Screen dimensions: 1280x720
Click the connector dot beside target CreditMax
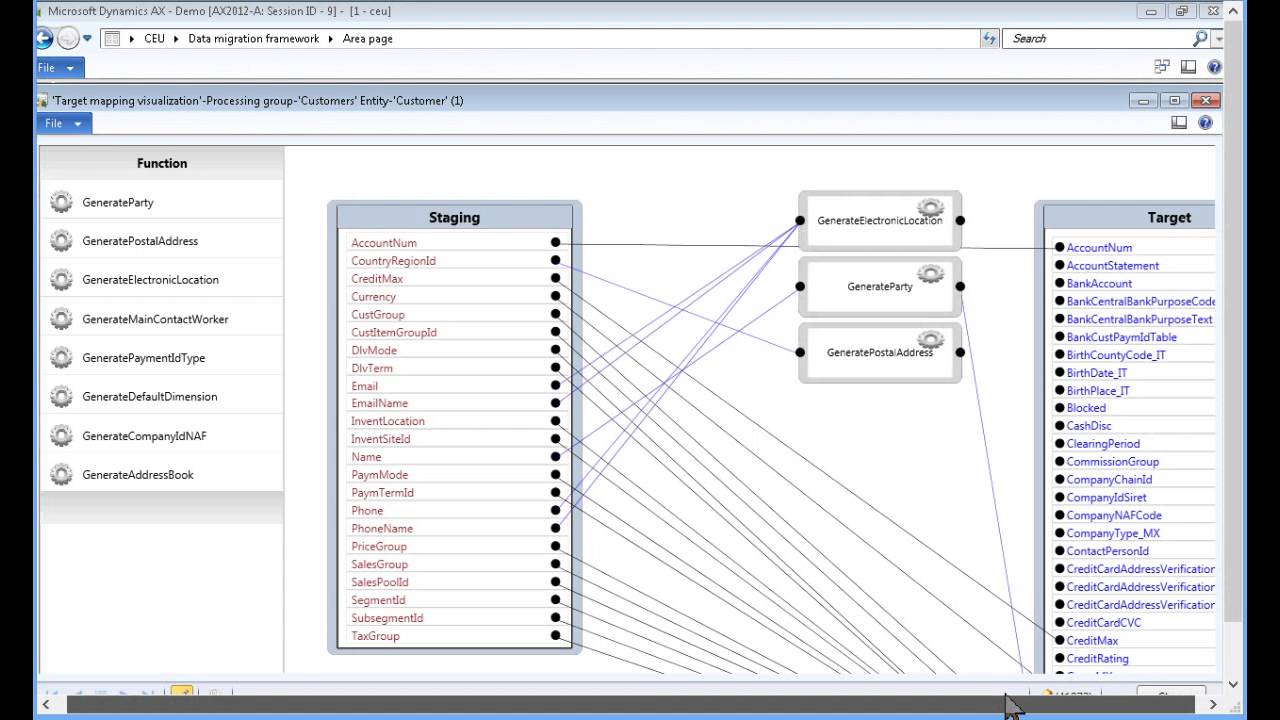[x=1059, y=640]
